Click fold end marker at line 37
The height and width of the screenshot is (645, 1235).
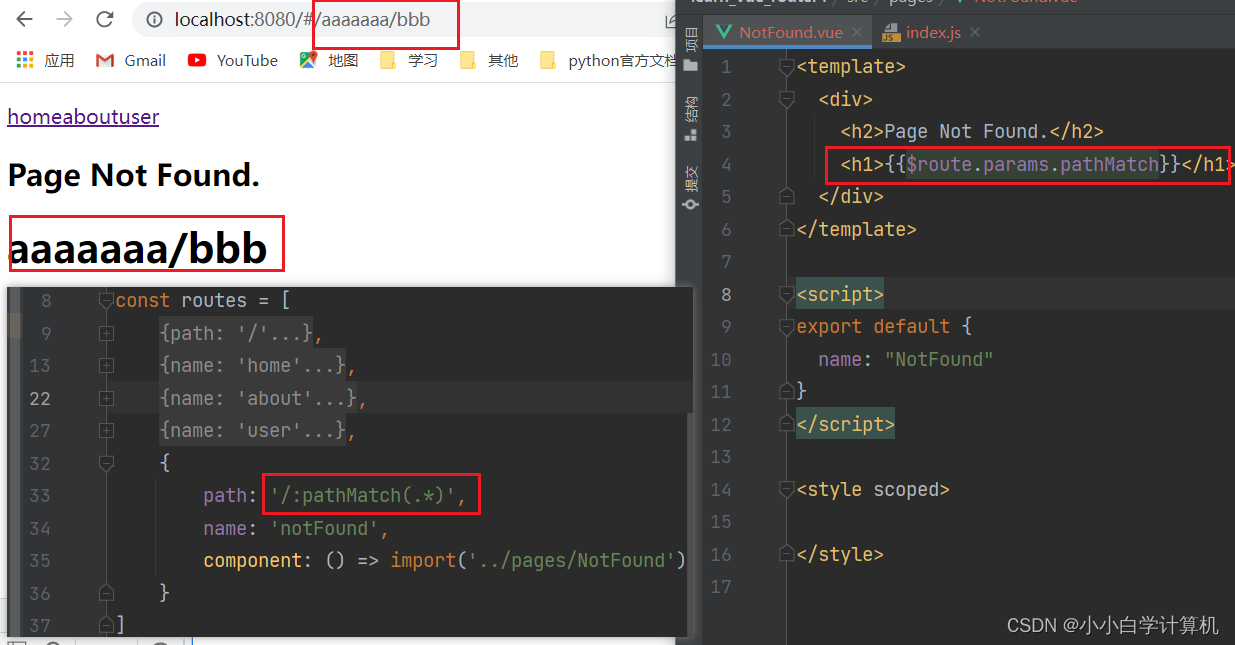106,625
